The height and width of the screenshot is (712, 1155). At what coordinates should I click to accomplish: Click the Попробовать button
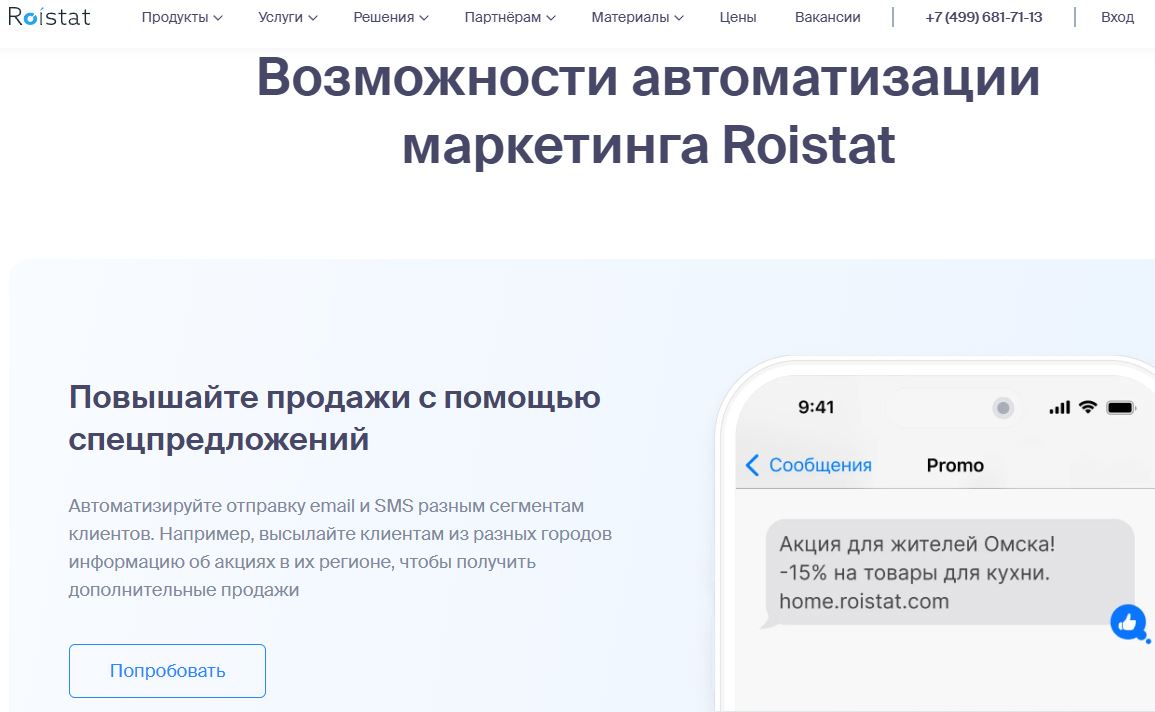167,671
